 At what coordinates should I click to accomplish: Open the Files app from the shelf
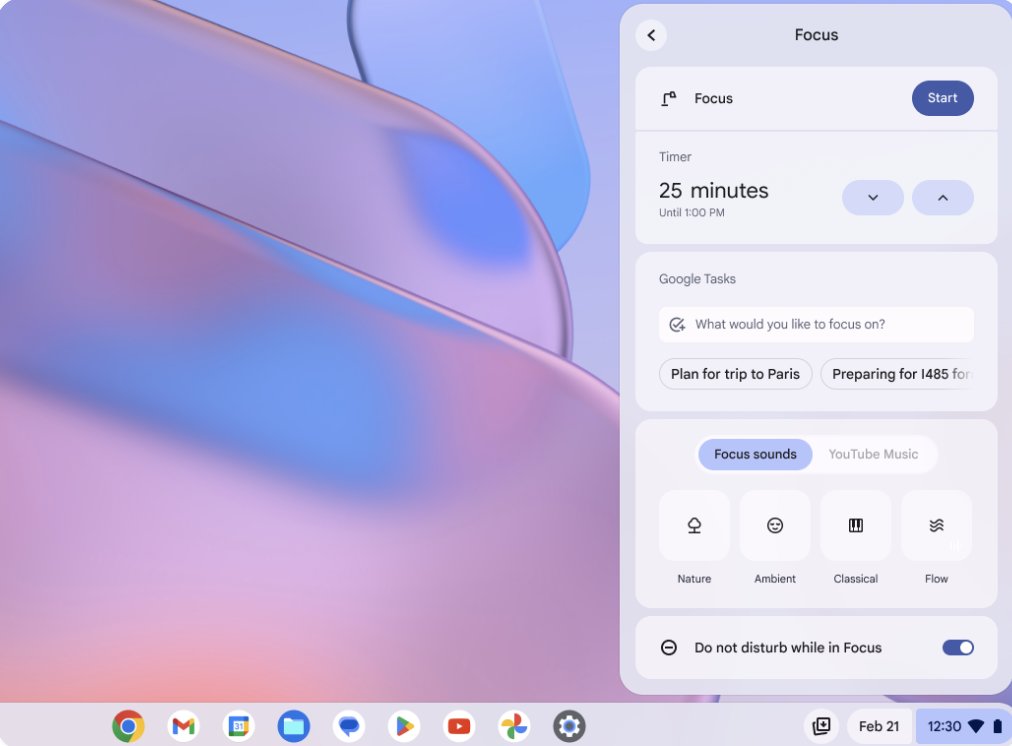(294, 726)
